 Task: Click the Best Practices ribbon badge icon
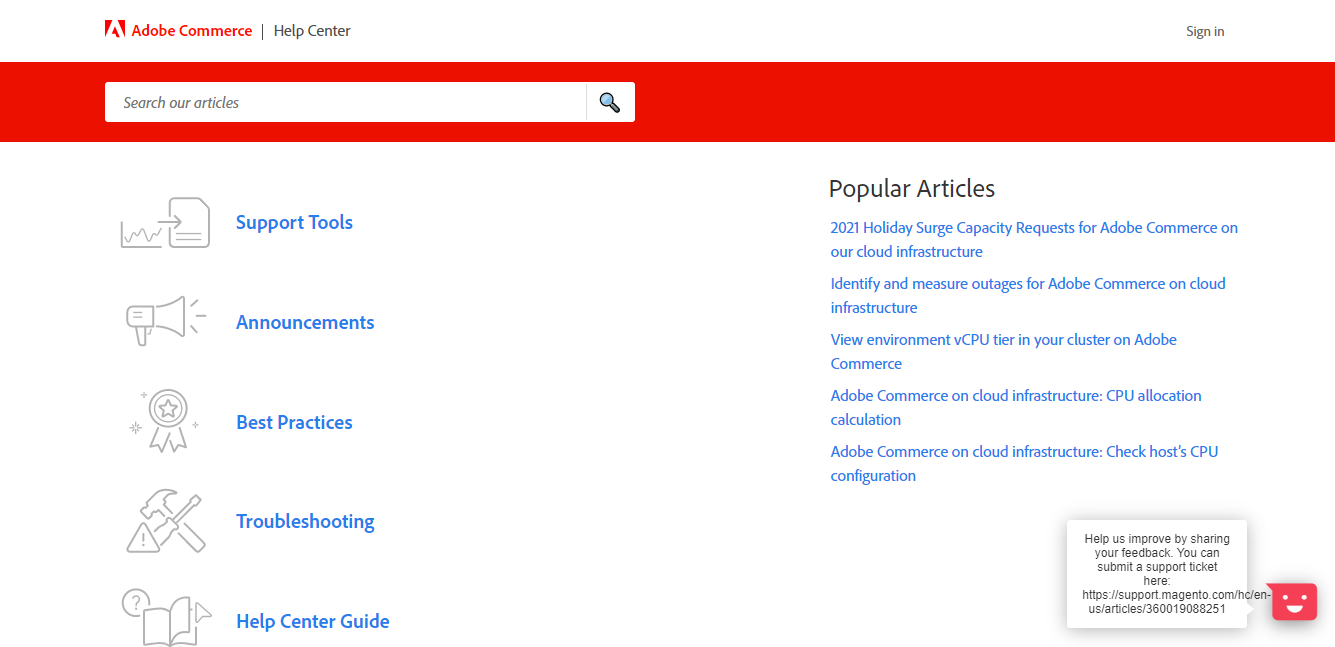(166, 421)
